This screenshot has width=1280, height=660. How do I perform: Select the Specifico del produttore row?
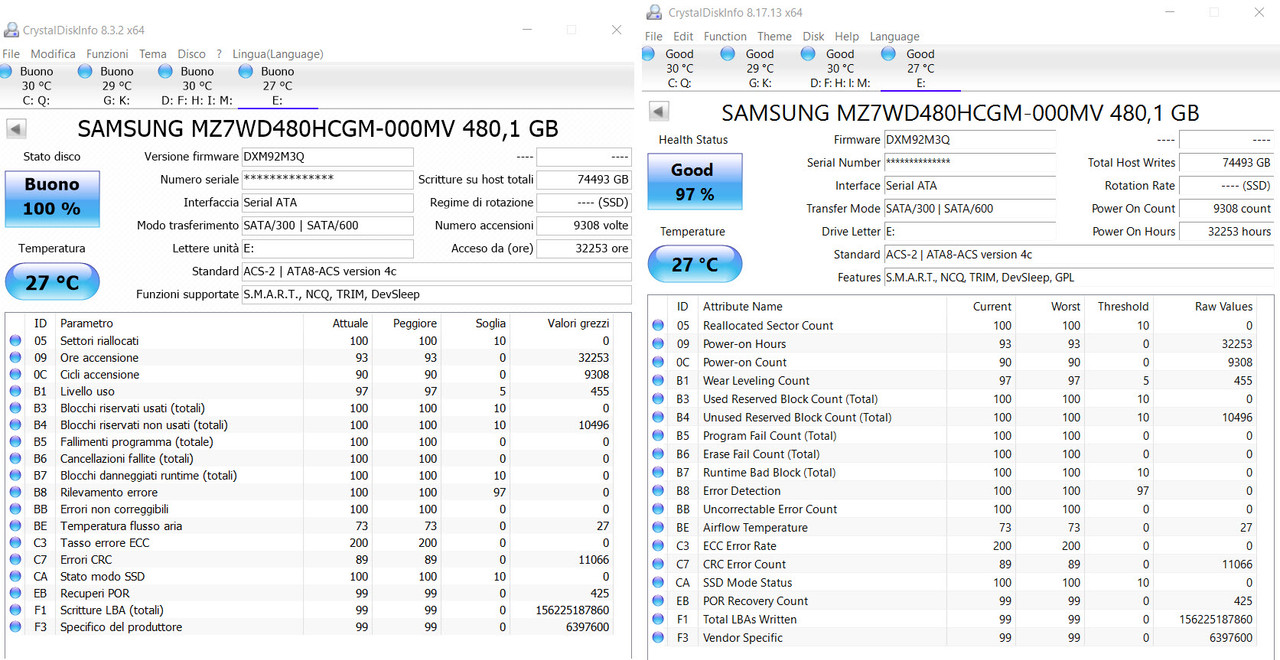pyautogui.click(x=311, y=627)
